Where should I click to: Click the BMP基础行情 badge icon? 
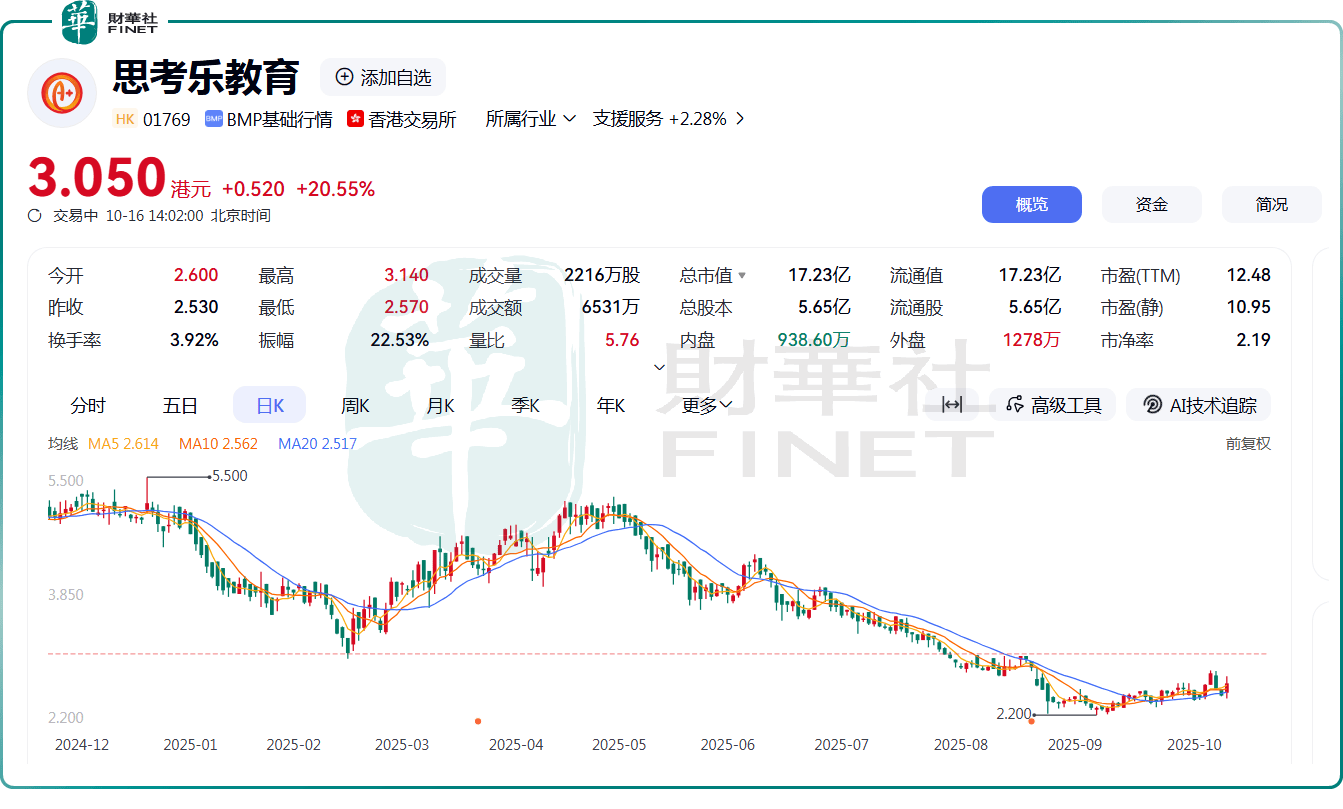pos(214,119)
